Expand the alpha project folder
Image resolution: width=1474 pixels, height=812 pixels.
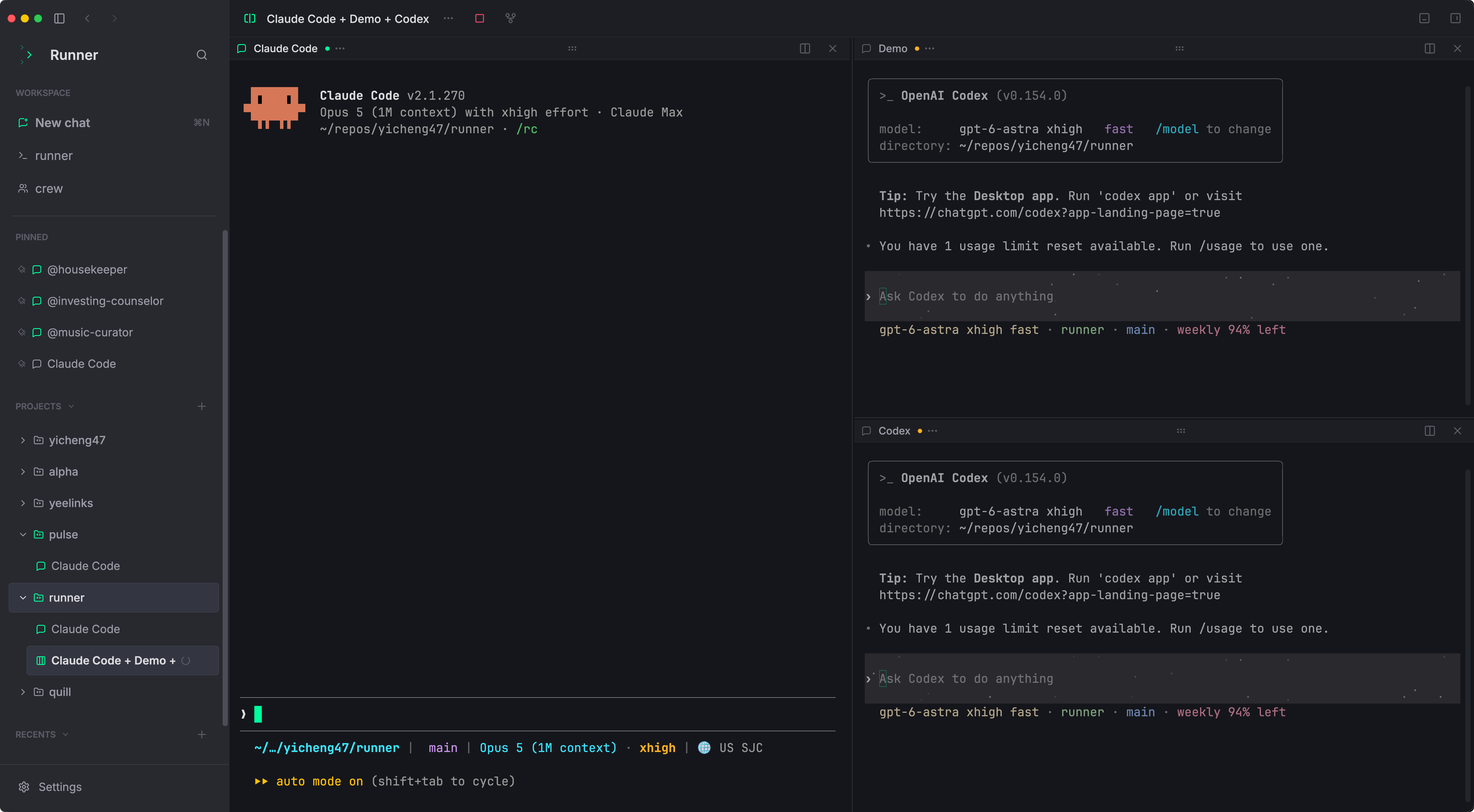pyautogui.click(x=23, y=471)
